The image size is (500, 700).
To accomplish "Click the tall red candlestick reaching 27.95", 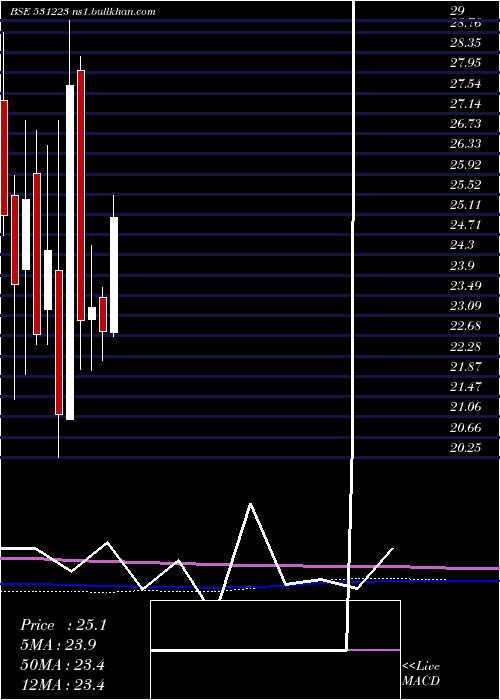I will 81,195.
